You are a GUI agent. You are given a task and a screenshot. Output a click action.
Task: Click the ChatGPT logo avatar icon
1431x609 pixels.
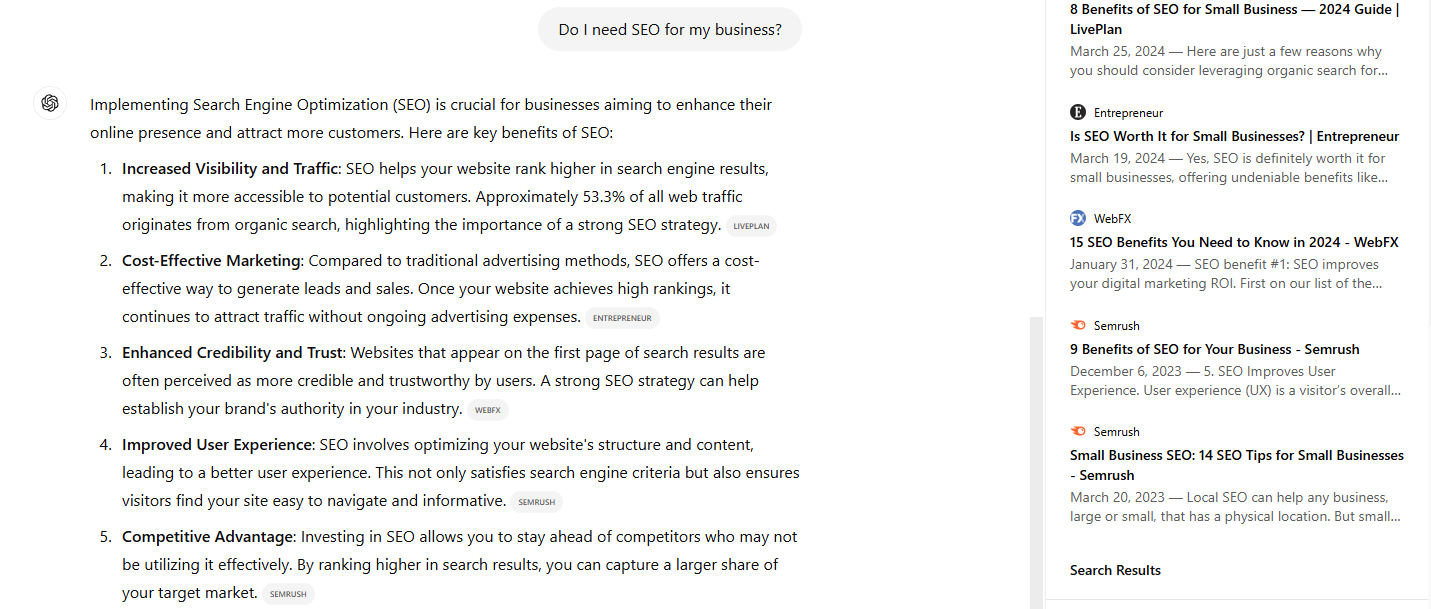tap(50, 103)
